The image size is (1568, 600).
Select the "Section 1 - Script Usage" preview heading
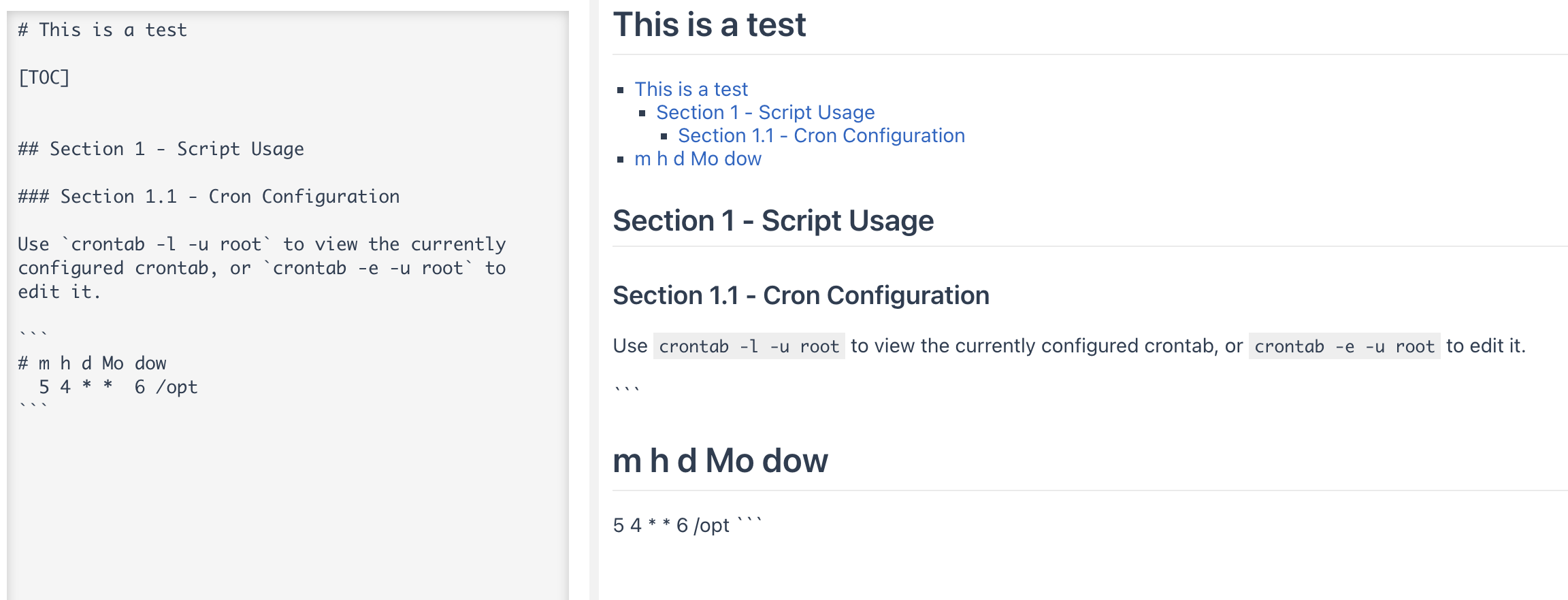(x=773, y=221)
